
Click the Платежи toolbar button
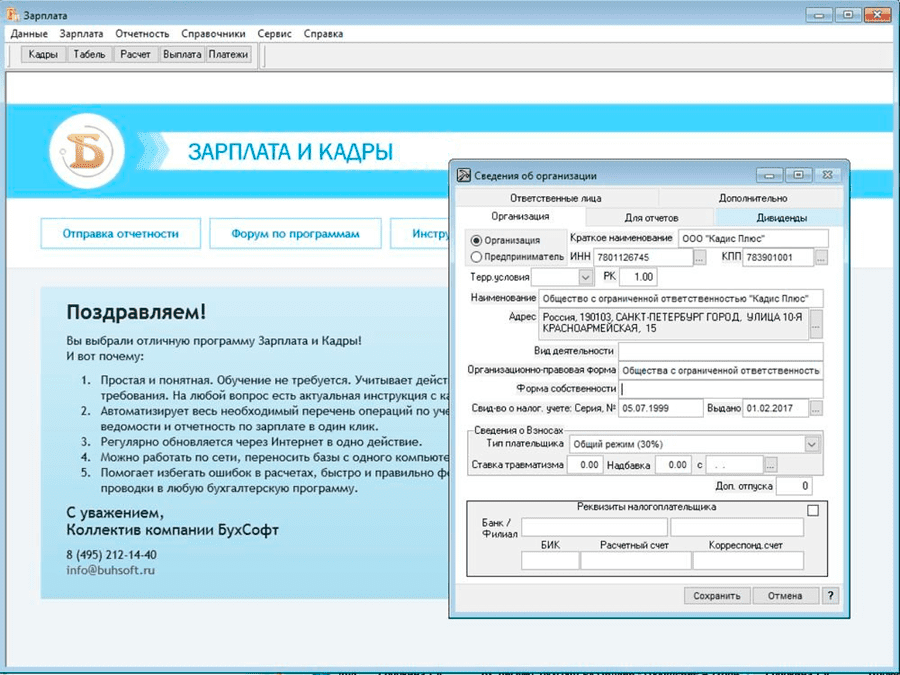coord(228,55)
